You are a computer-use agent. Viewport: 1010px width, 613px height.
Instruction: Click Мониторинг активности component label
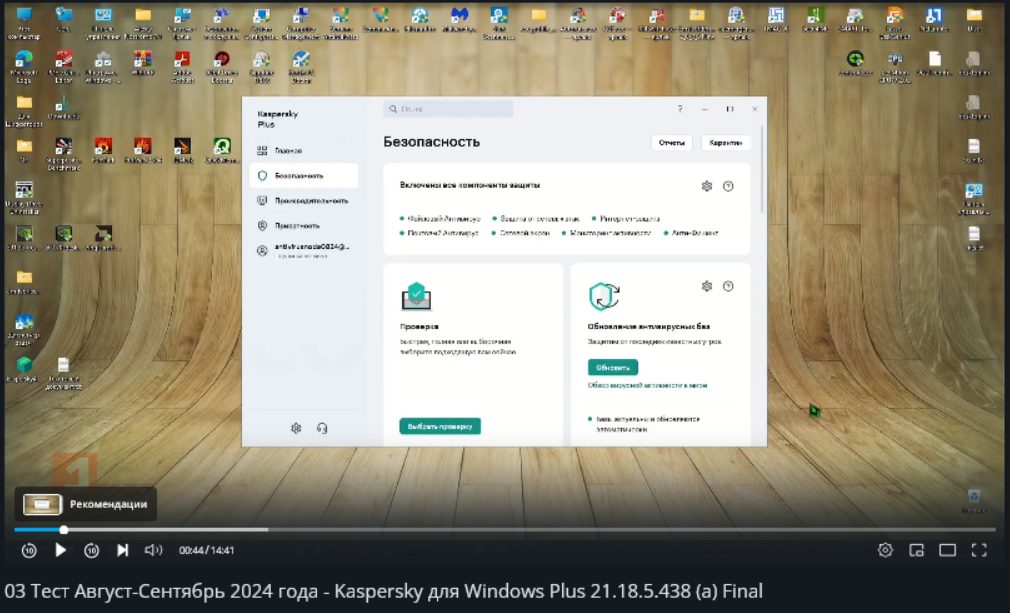coord(610,233)
